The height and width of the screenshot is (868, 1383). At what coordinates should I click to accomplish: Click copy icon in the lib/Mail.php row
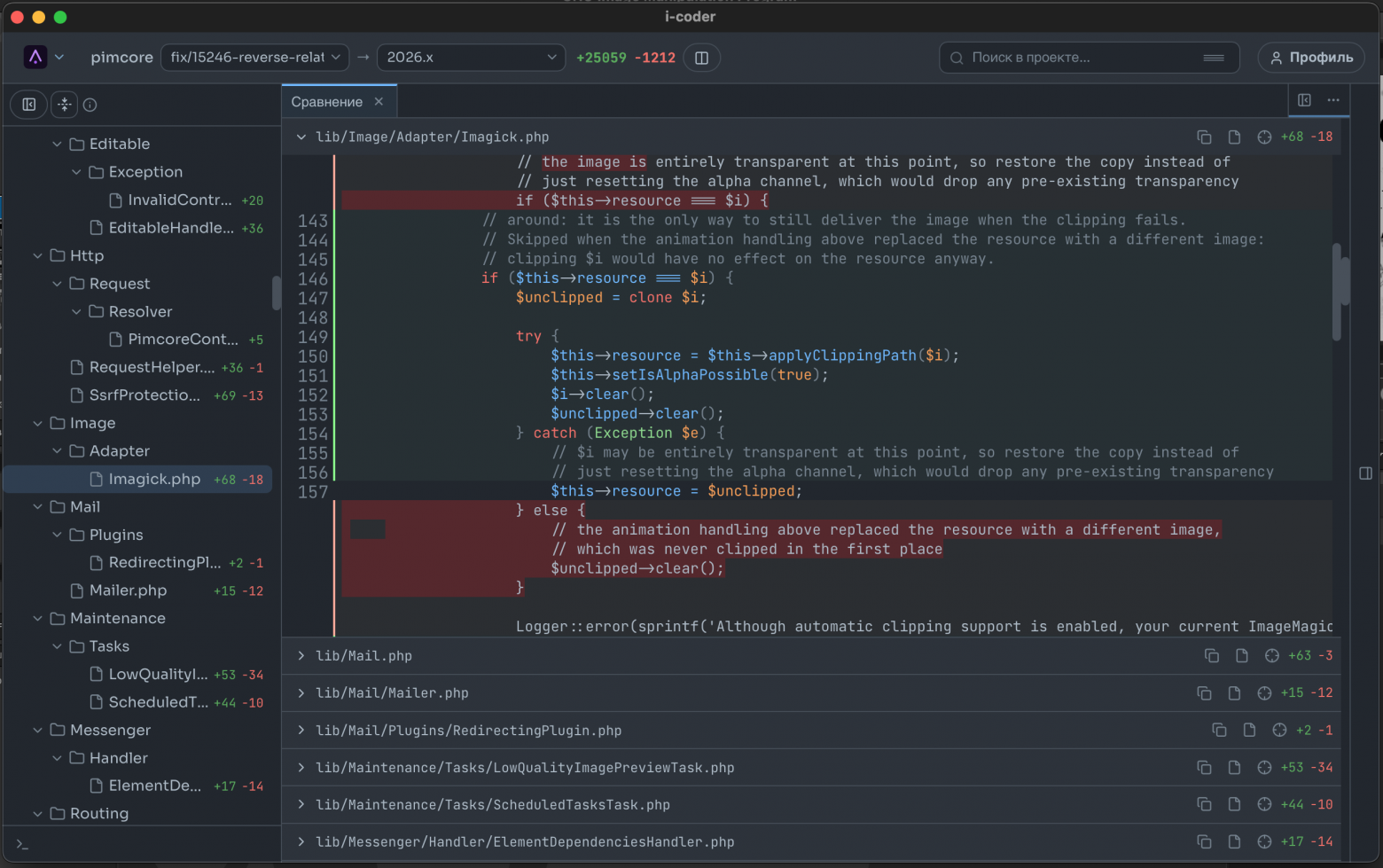tap(1212, 655)
